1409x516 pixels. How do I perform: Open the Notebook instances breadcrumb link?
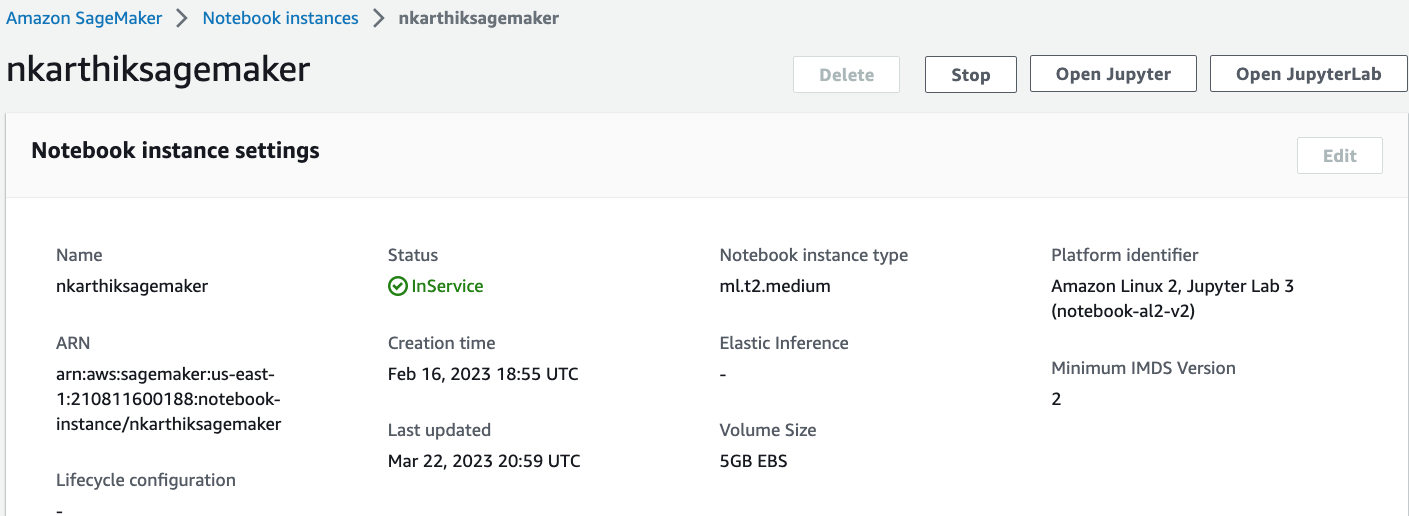click(280, 18)
